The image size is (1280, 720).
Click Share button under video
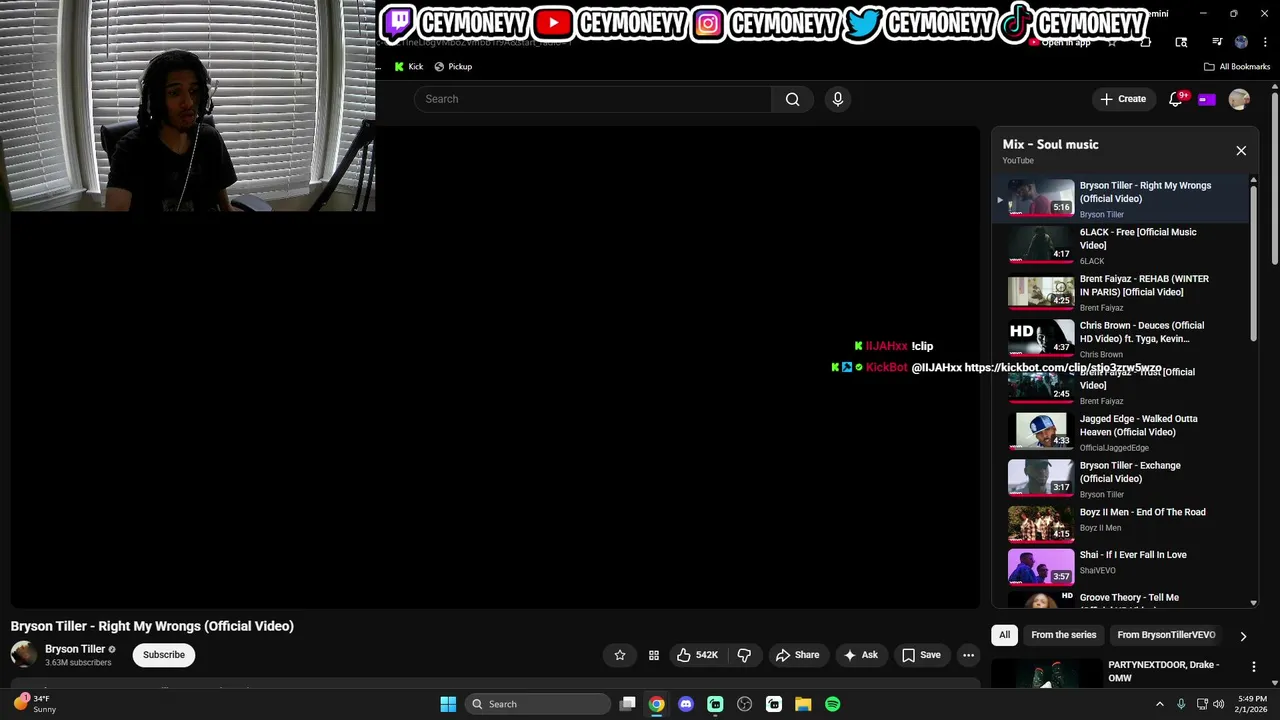[x=797, y=655]
